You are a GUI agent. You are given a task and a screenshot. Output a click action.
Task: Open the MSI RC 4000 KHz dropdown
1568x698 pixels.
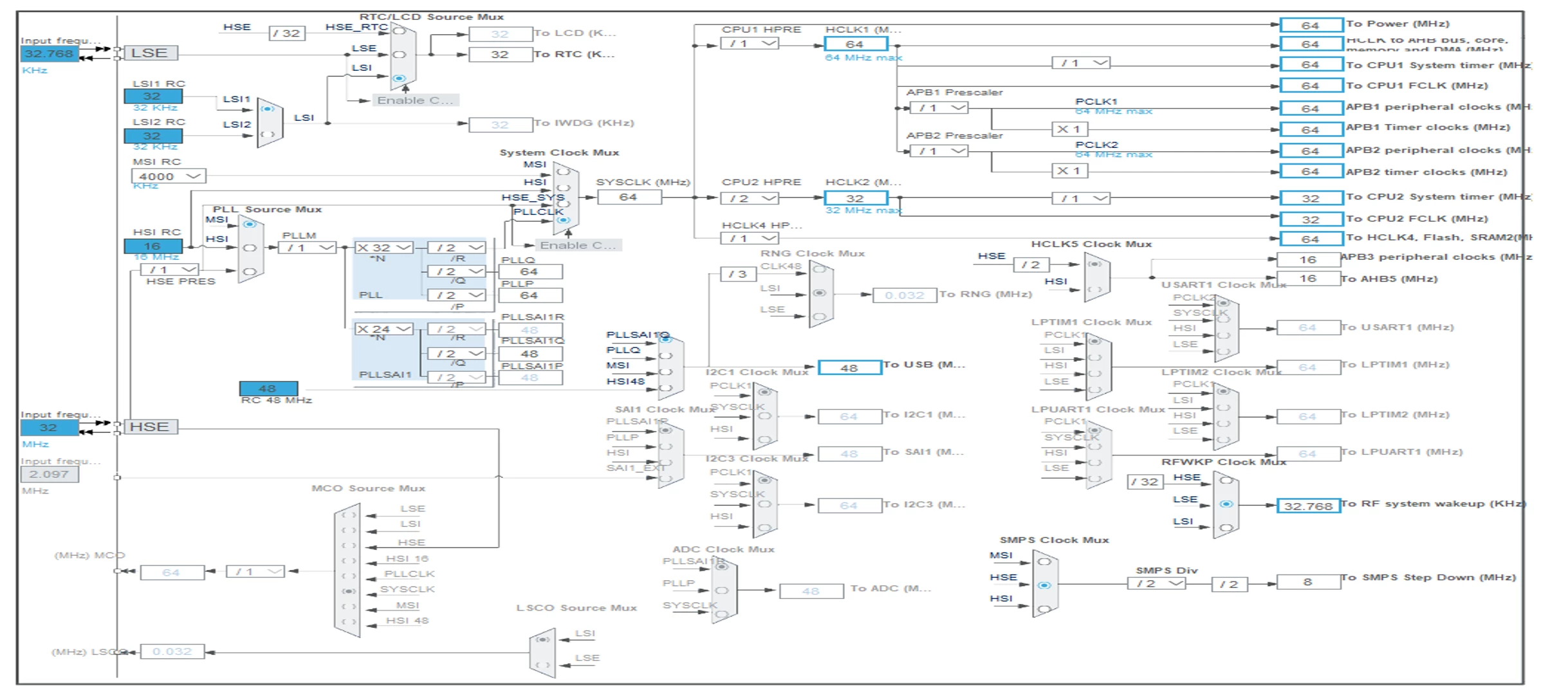(x=169, y=176)
